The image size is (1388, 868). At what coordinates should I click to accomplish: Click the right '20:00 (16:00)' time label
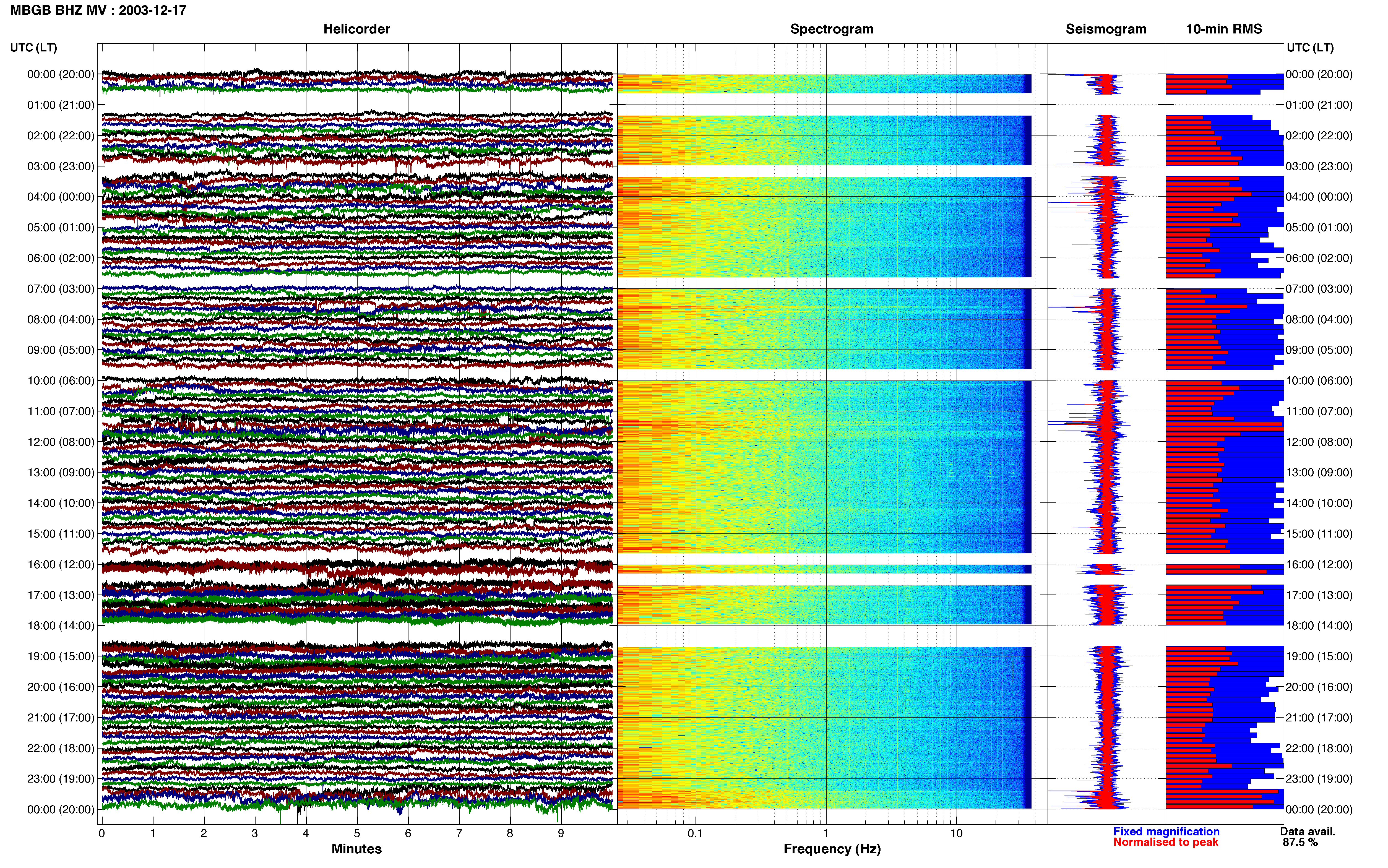click(x=1319, y=687)
